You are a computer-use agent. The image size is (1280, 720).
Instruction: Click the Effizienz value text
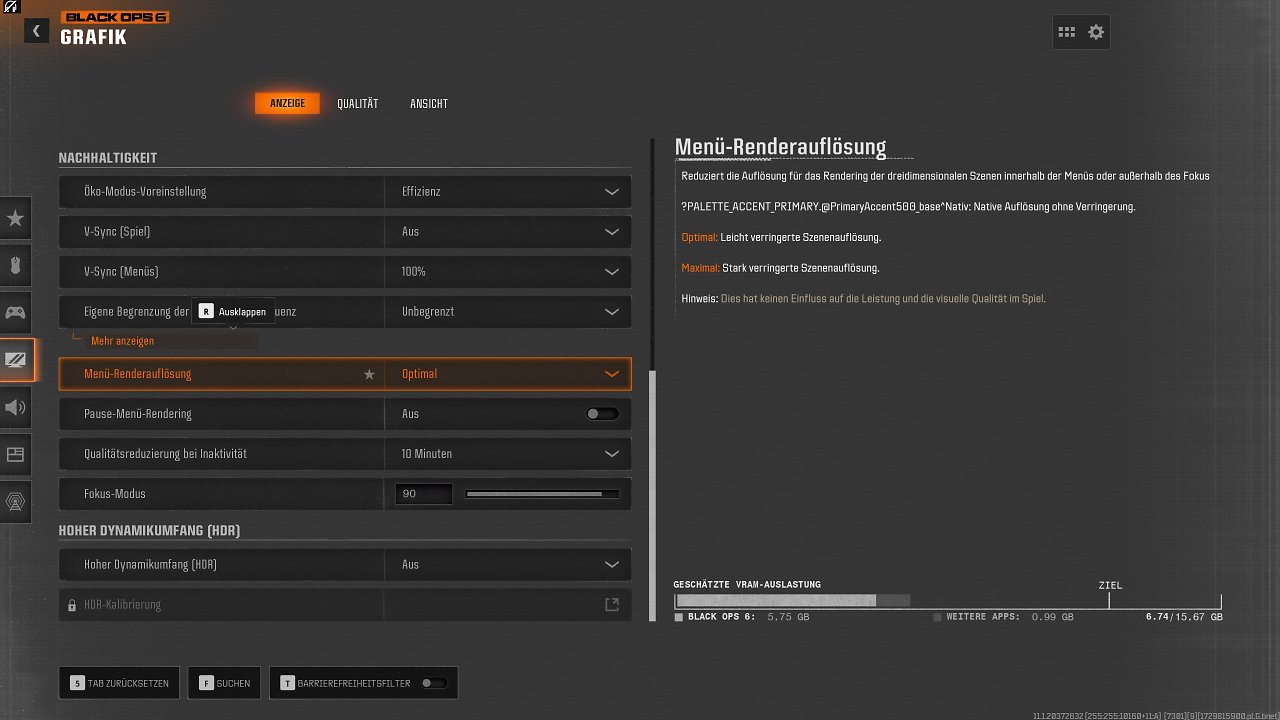click(x=421, y=191)
